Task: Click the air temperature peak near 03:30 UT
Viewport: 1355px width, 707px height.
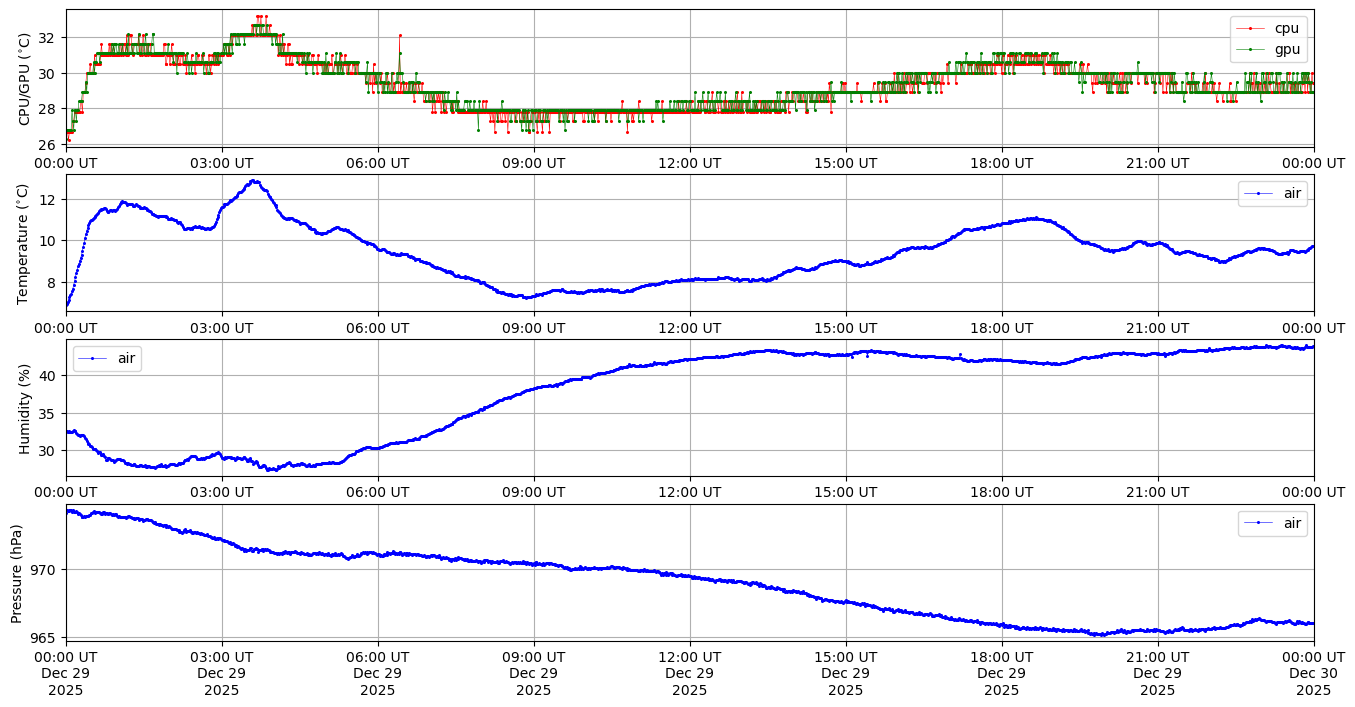Action: coord(254,181)
